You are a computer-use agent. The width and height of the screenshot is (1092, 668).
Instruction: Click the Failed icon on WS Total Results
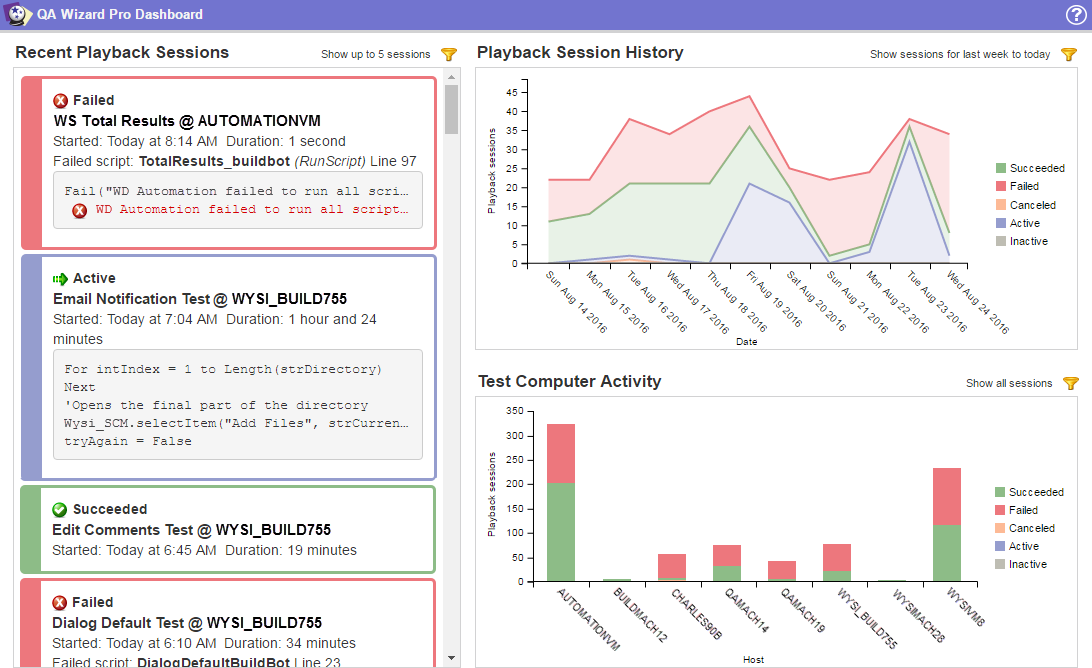(60, 100)
